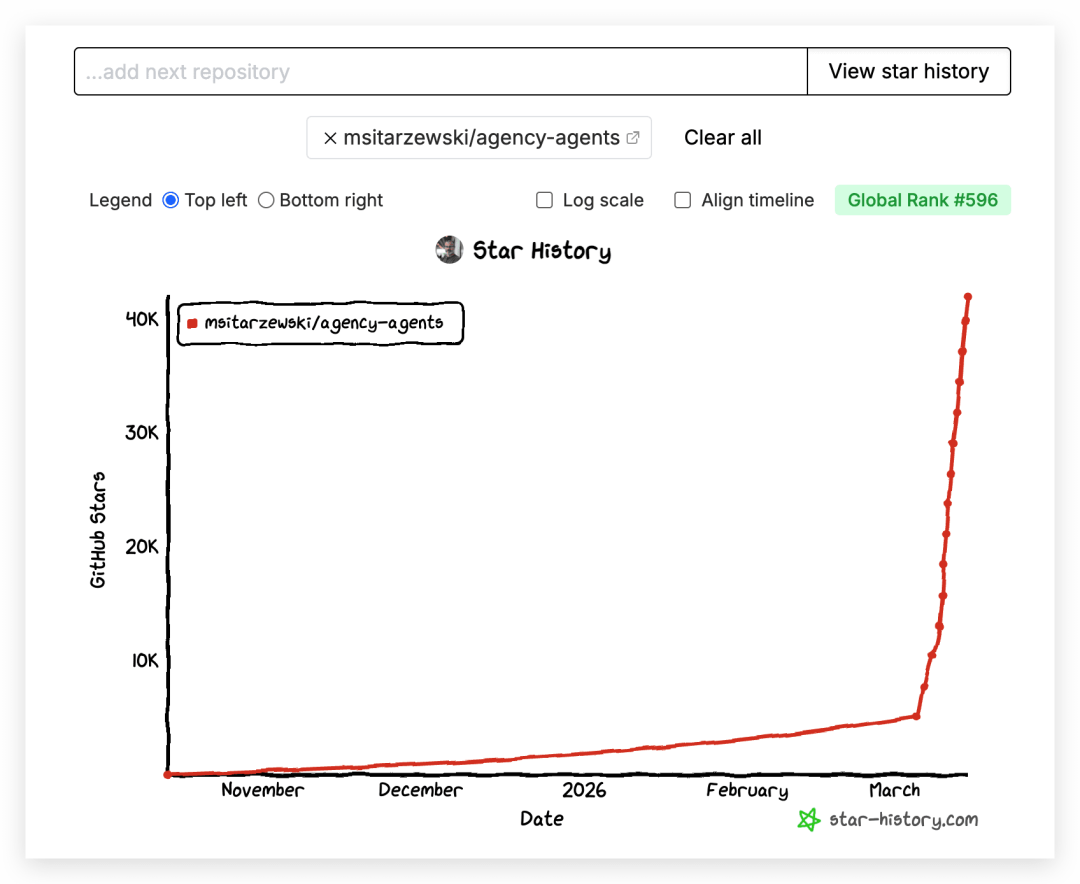Viewport: 1080px width, 884px height.
Task: Open the external link icon on the repository chip
Action: (x=633, y=138)
